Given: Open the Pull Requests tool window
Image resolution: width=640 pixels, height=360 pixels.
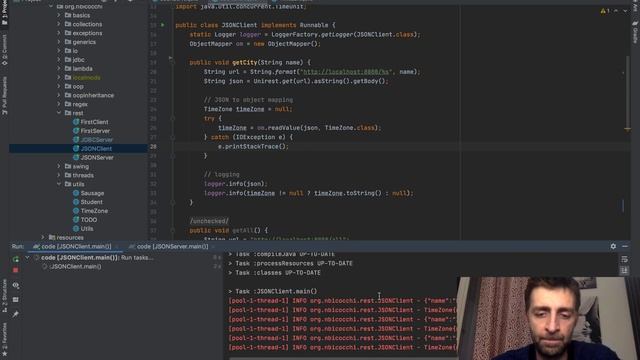Looking at the screenshot, I should click(4, 96).
